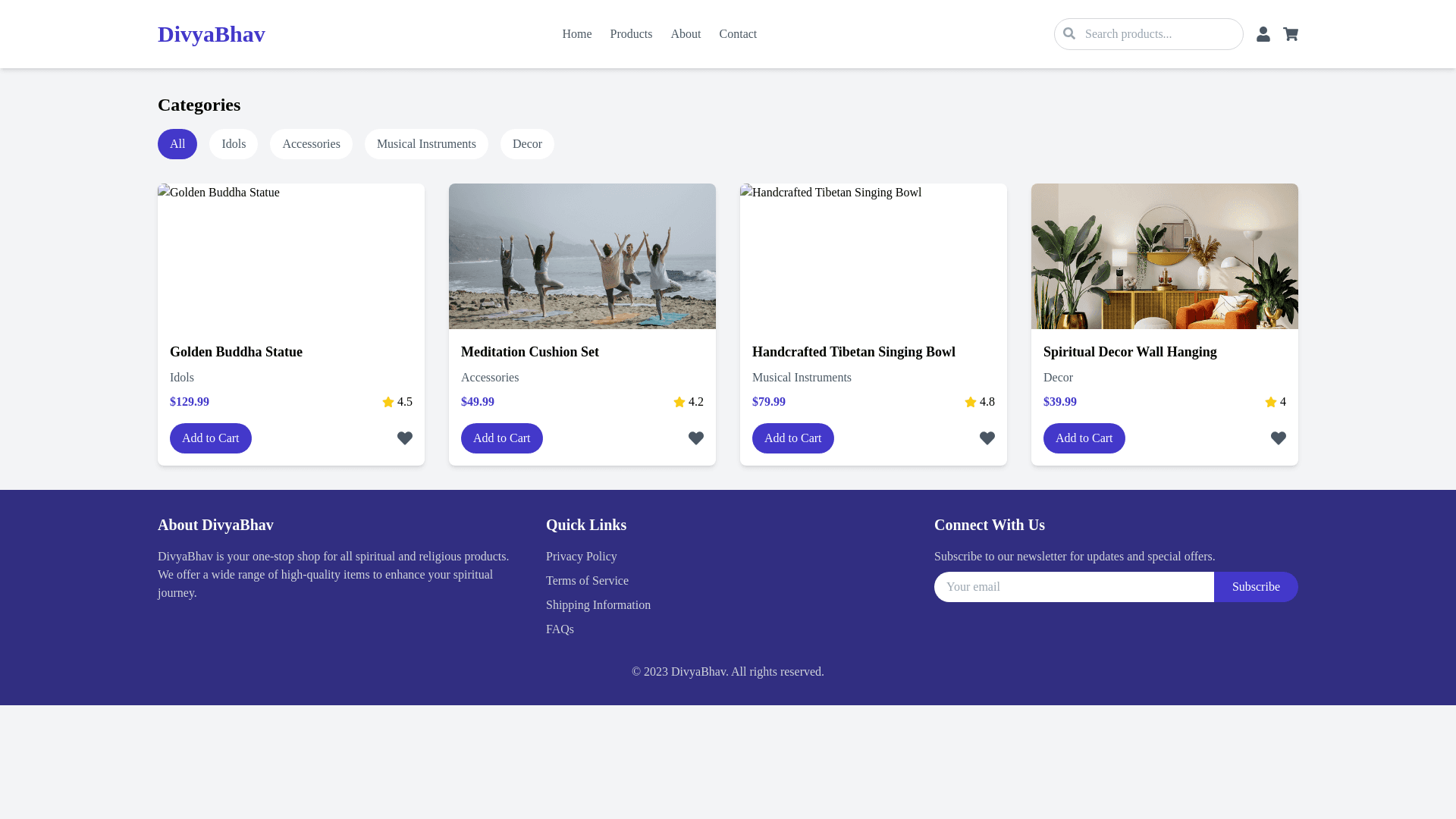Favorite the Meditation Cushion Set with heart icon
The height and width of the screenshot is (819, 1456).
point(696,438)
